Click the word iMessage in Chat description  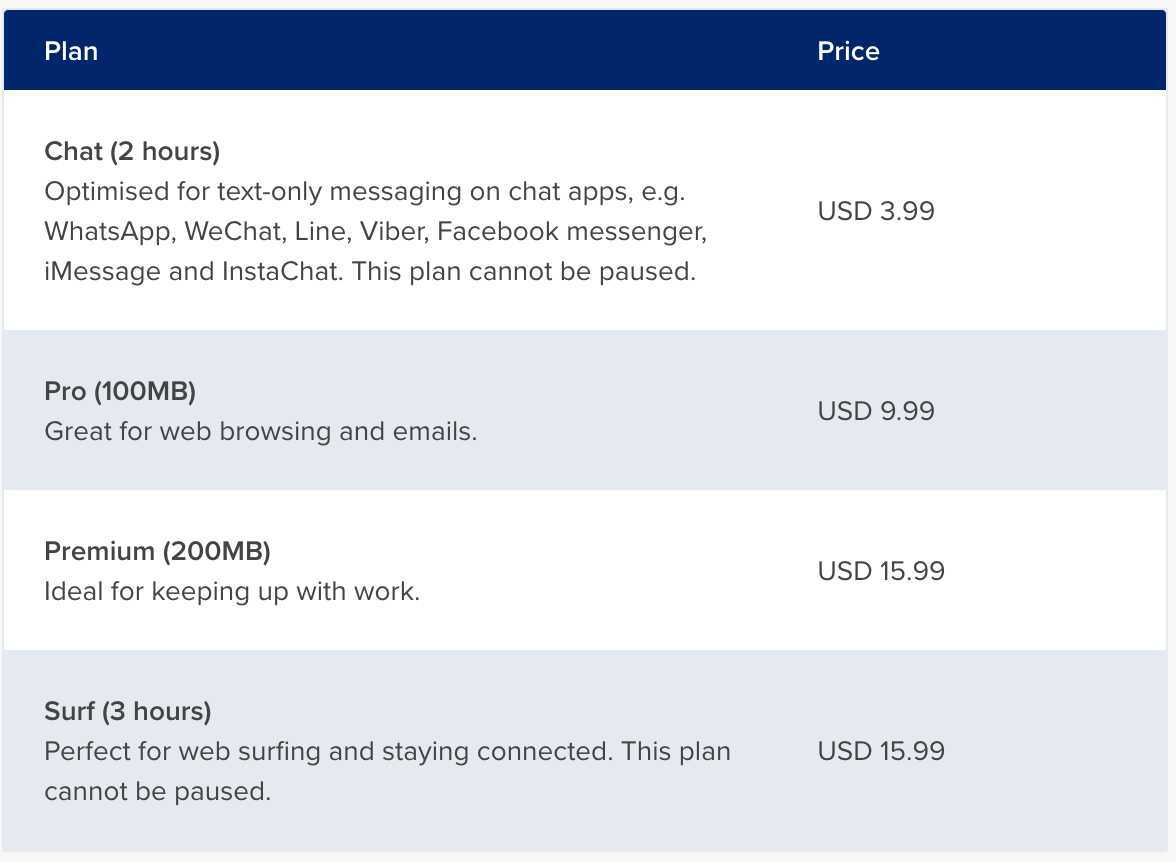(x=100, y=272)
